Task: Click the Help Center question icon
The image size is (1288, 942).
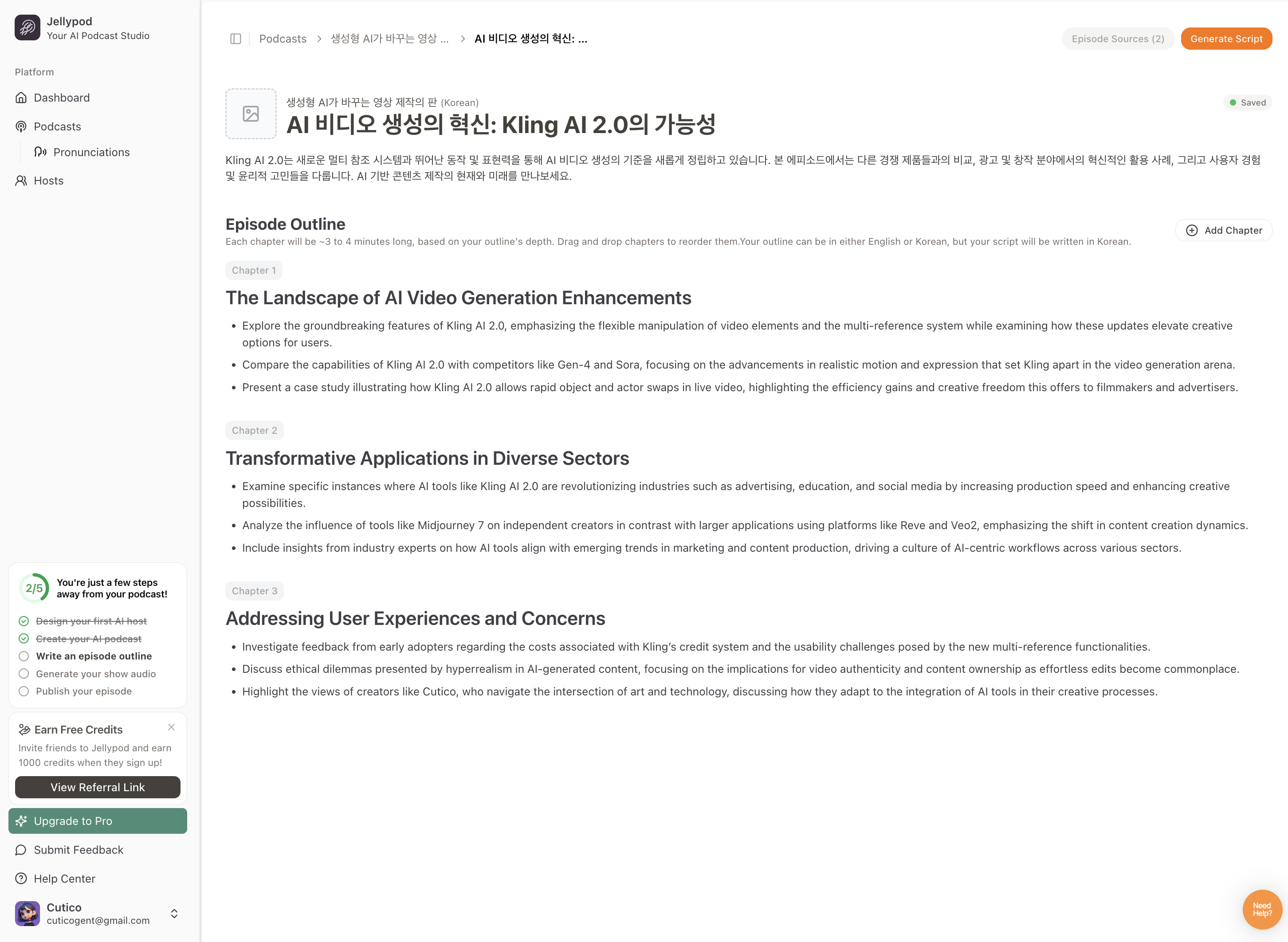Action: click(x=21, y=879)
